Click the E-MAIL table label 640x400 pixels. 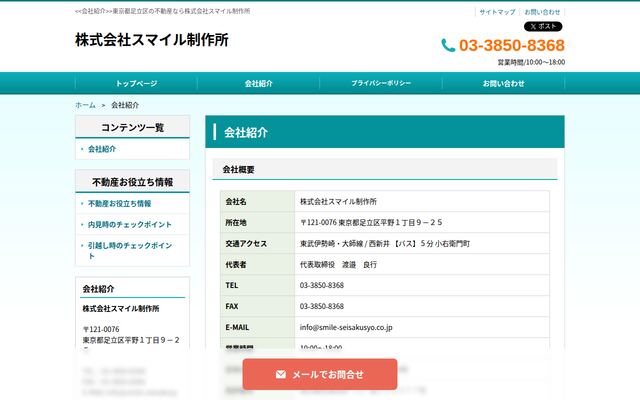pyautogui.click(x=237, y=327)
